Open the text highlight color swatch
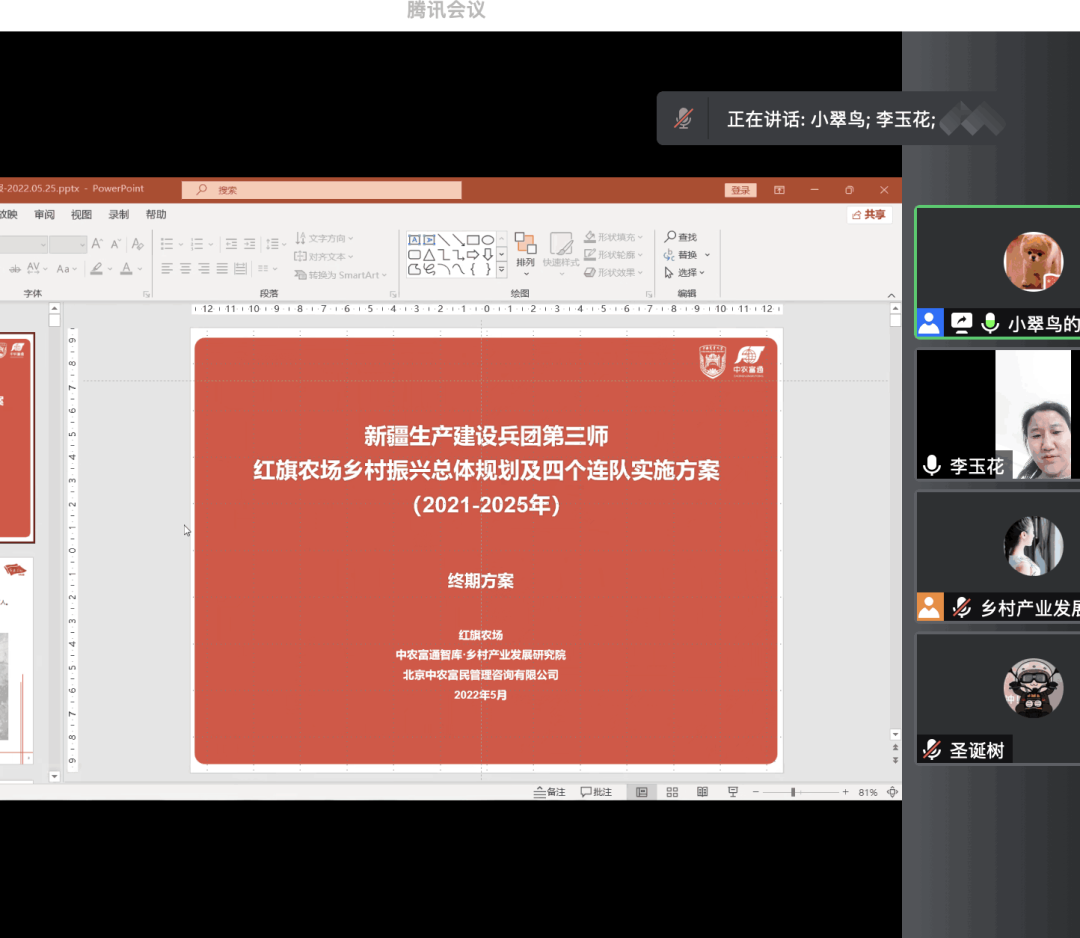This screenshot has width=1080, height=938. pyautogui.click(x=96, y=269)
